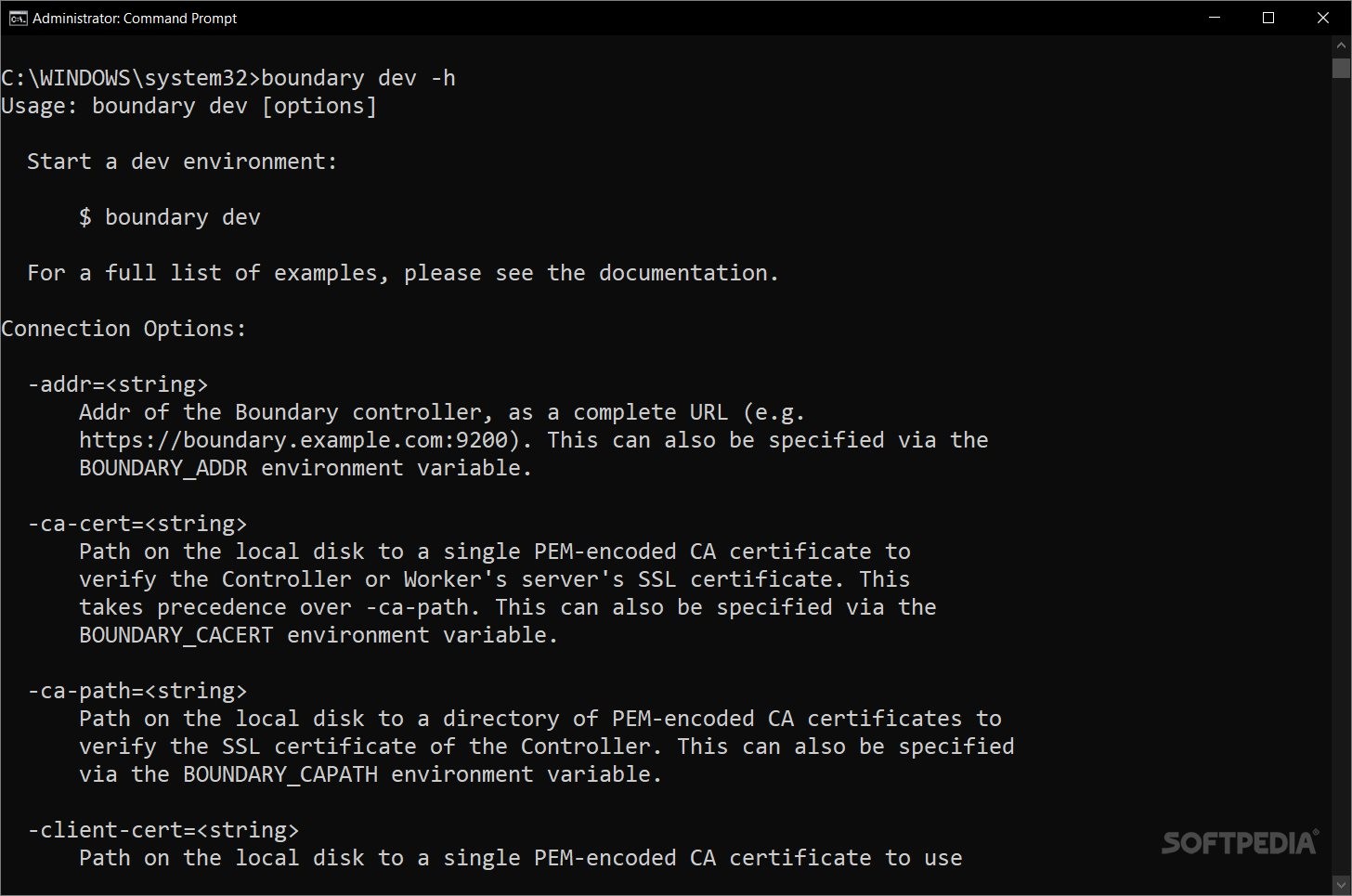This screenshot has height=896, width=1352.
Task: Click the 'BOUNDARY_CACERT environment variable.' line
Action: (318, 635)
